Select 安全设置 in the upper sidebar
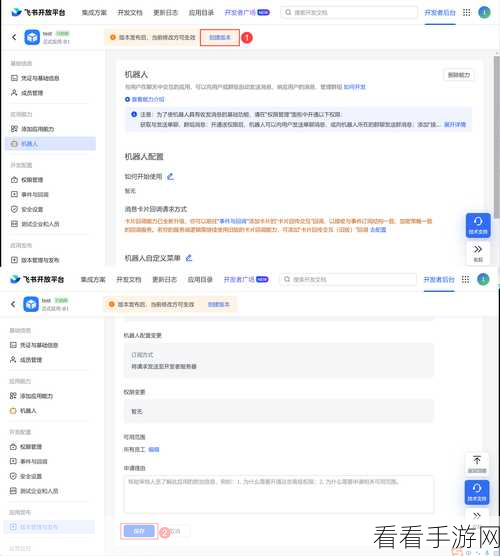This screenshot has width=500, height=556. [50, 209]
